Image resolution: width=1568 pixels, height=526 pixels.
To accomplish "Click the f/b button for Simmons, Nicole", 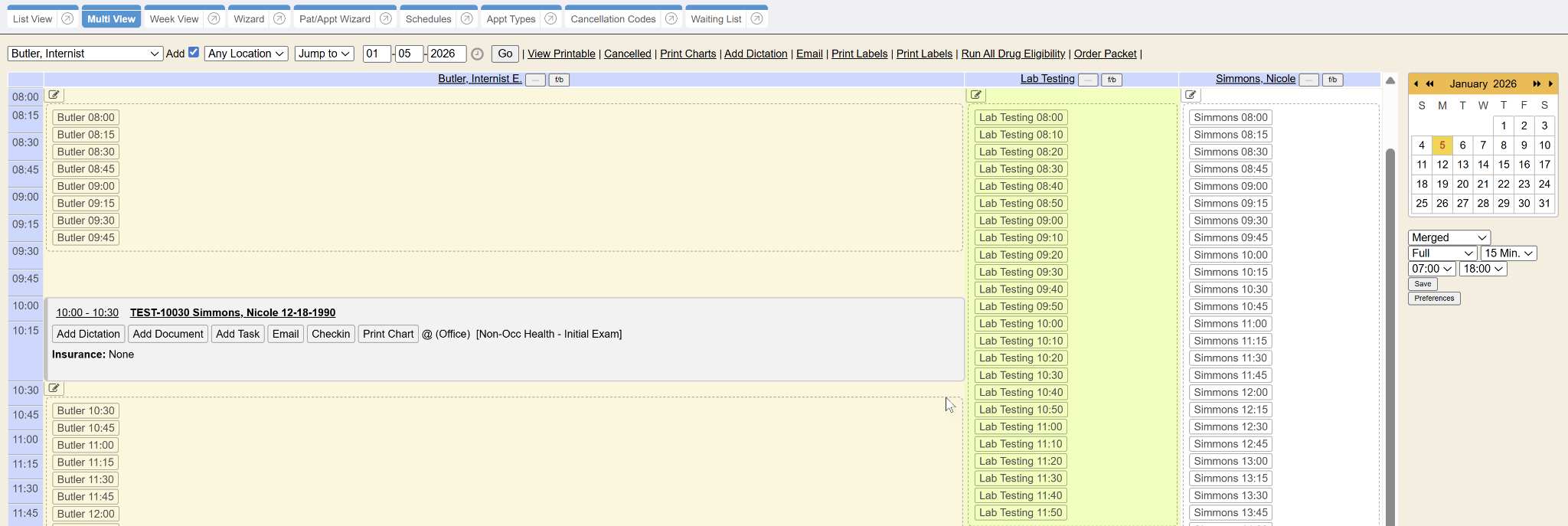I will pos(1332,80).
